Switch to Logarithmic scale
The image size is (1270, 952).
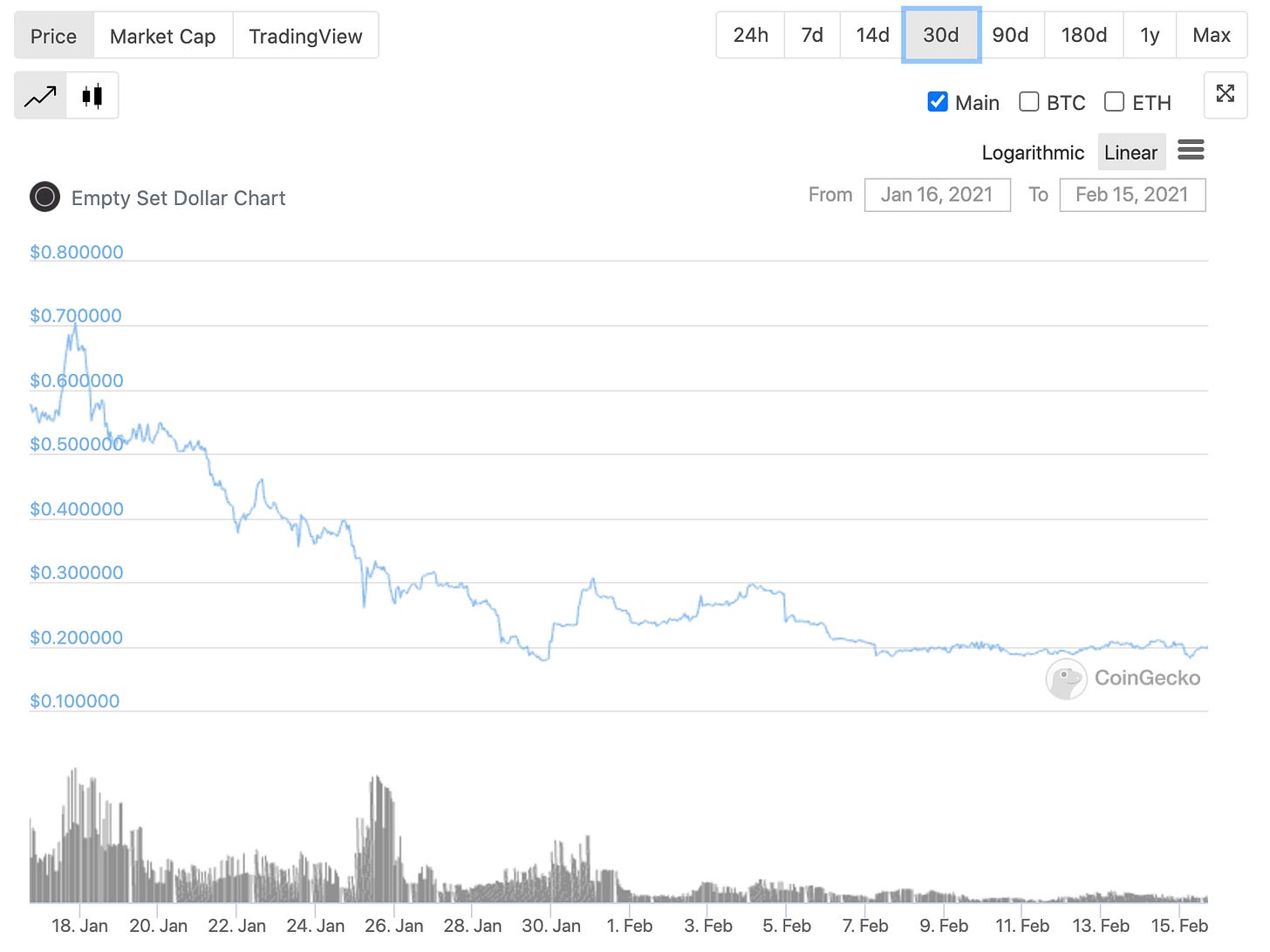[x=1033, y=153]
